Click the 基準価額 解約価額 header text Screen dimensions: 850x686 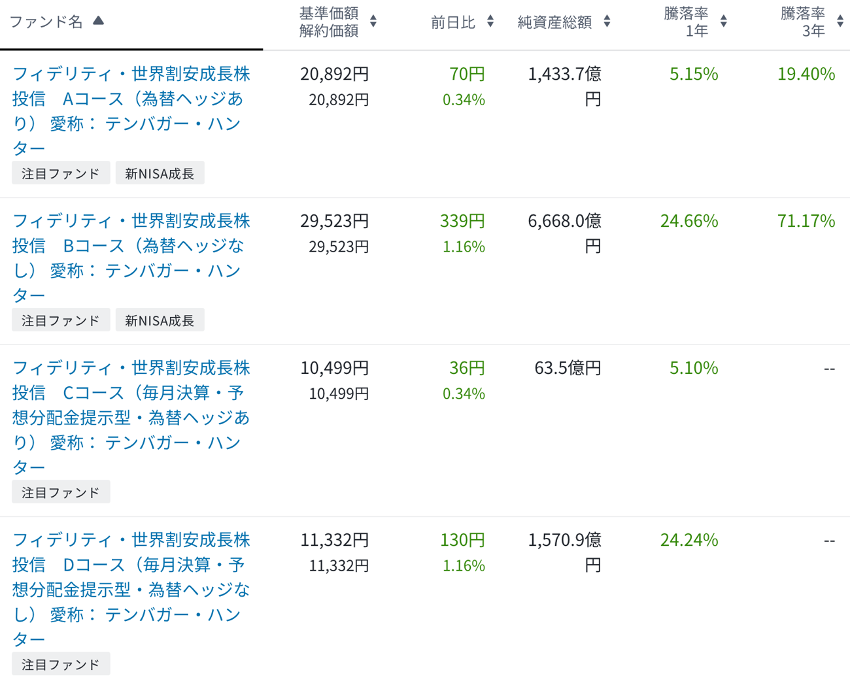click(x=329, y=21)
